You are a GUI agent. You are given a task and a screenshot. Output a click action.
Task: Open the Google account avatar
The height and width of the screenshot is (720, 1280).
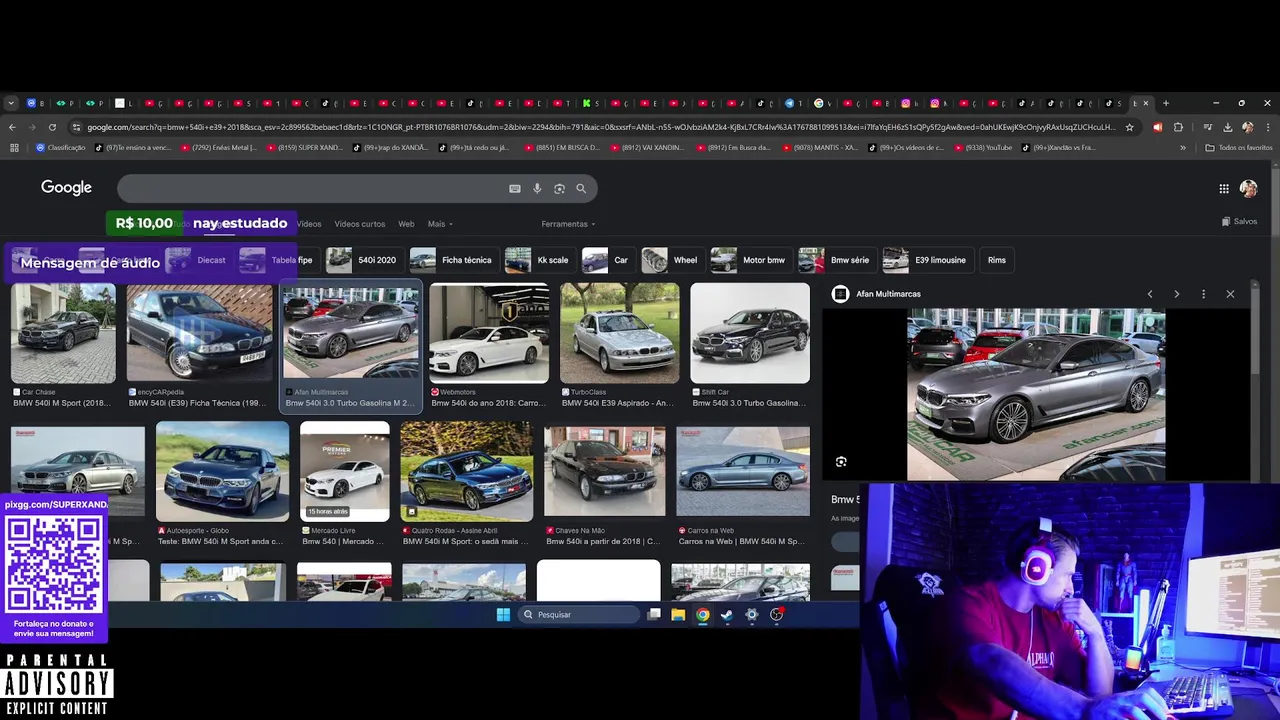pyautogui.click(x=1249, y=188)
